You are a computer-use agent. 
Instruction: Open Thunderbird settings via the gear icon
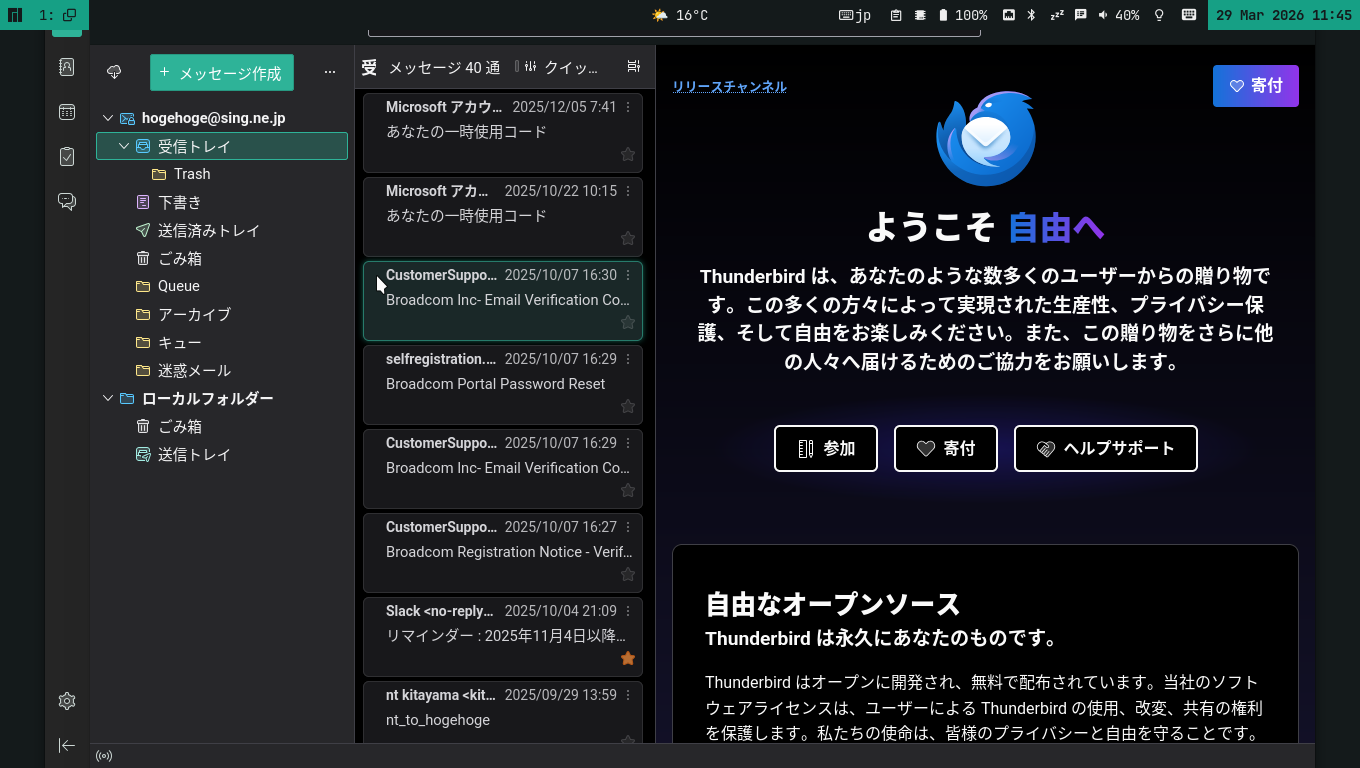pos(66,701)
